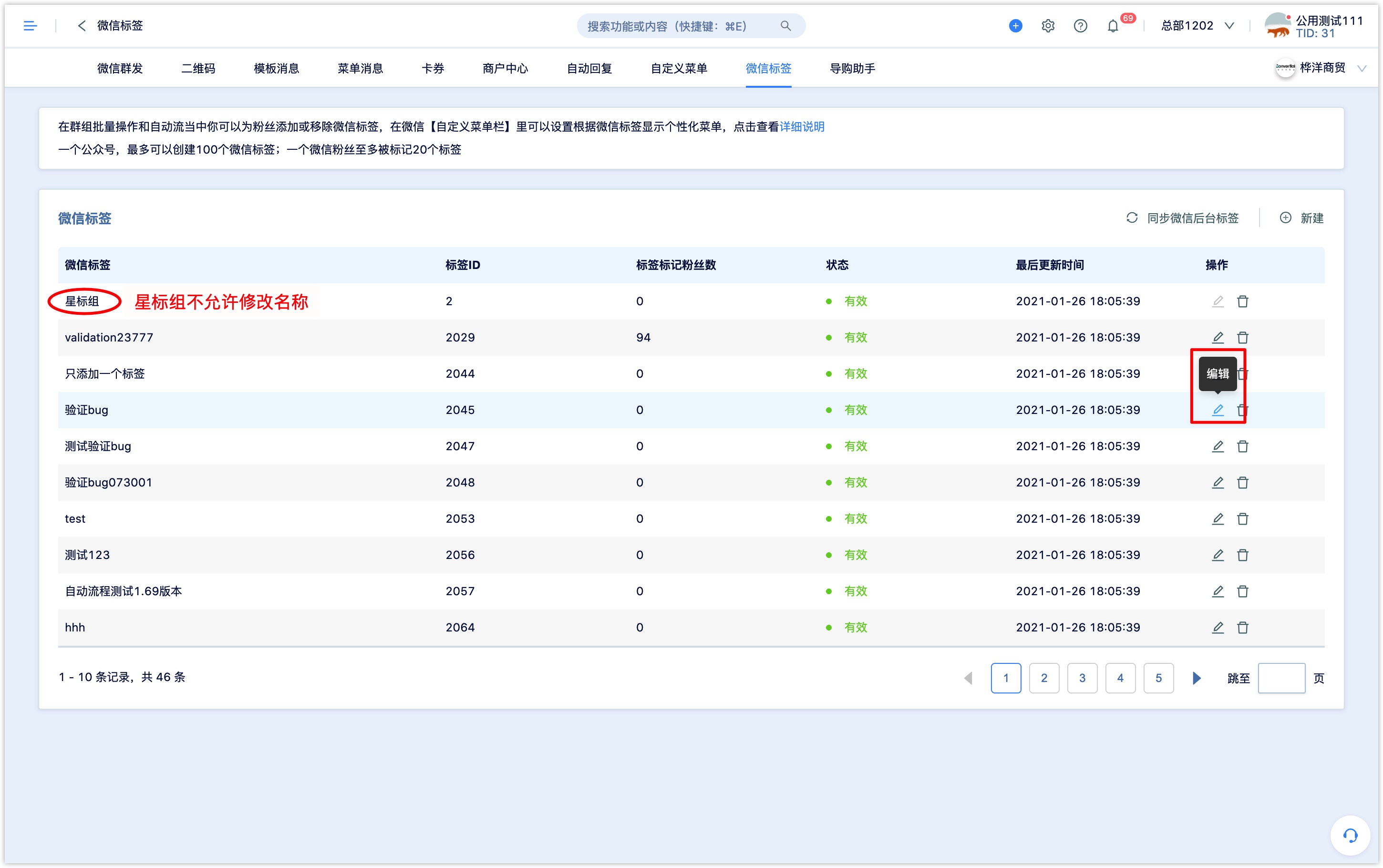Click edit icon for 验证bug tag
The height and width of the screenshot is (868, 1383).
[1217, 409]
